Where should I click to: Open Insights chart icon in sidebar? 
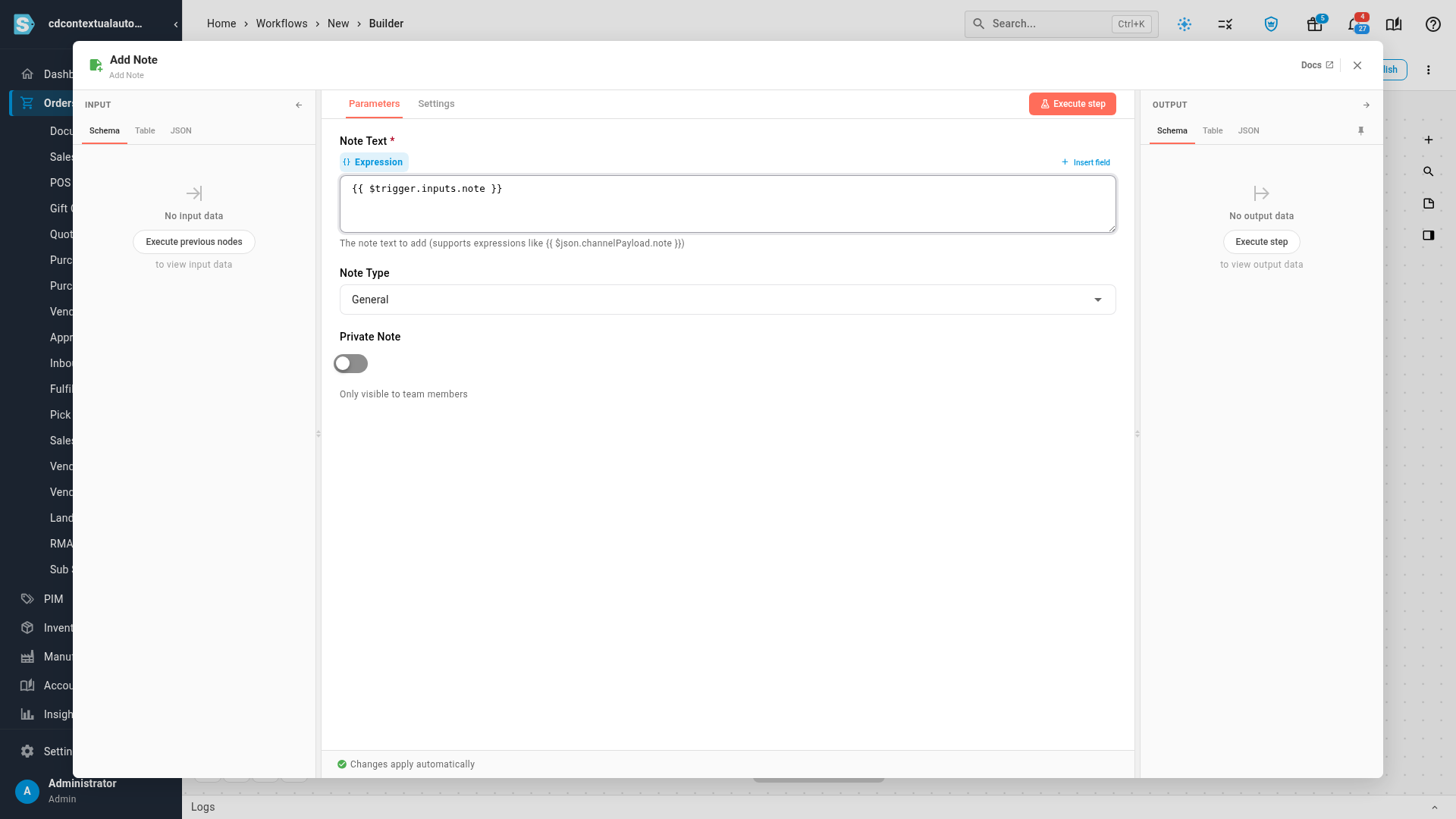coord(27,714)
